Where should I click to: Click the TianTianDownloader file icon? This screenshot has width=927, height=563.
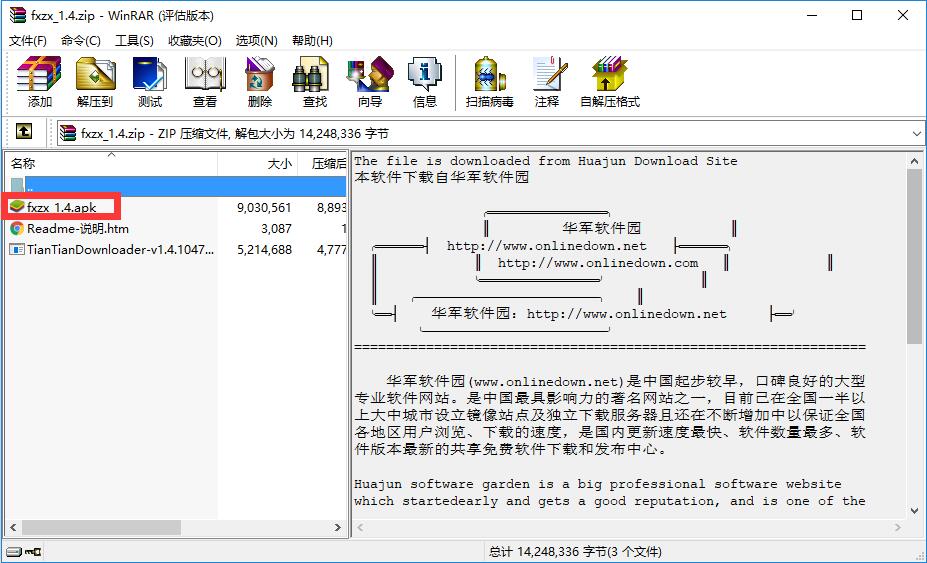[17, 250]
